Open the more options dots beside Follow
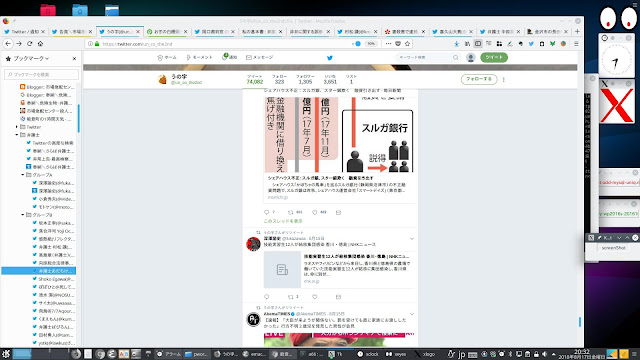Screen dimensions: 640x360 (504, 79)
